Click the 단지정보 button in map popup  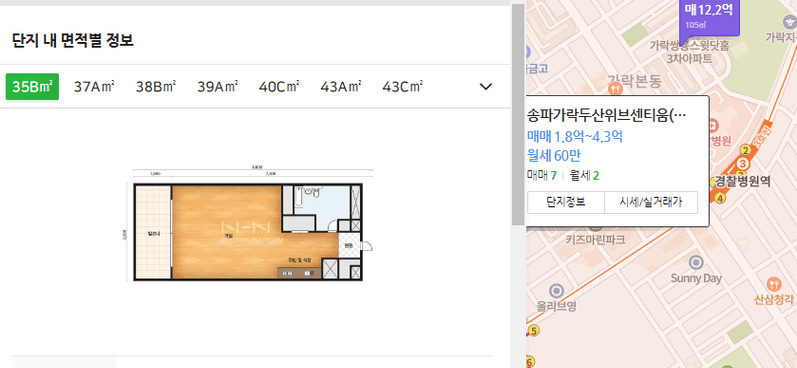pos(566,202)
